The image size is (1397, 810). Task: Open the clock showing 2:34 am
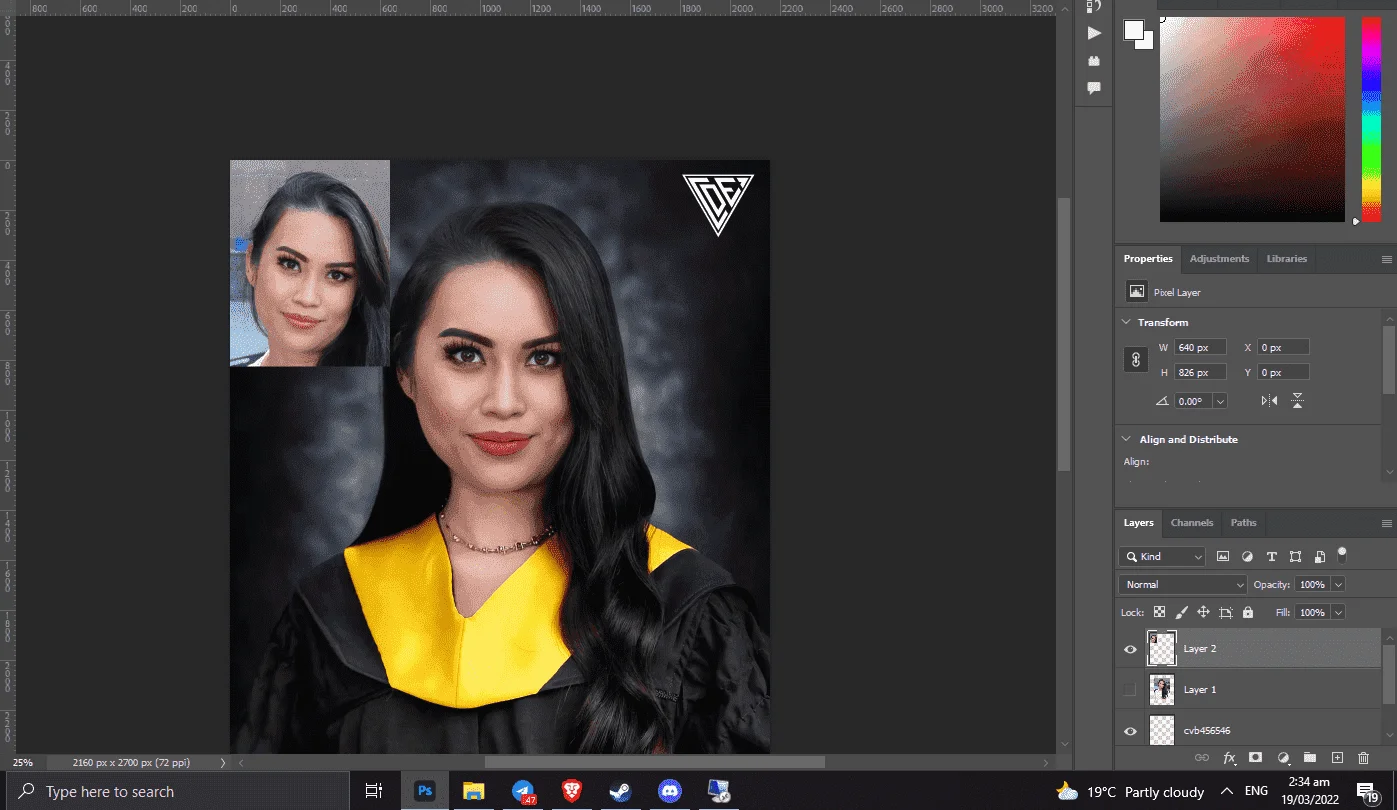point(1308,791)
